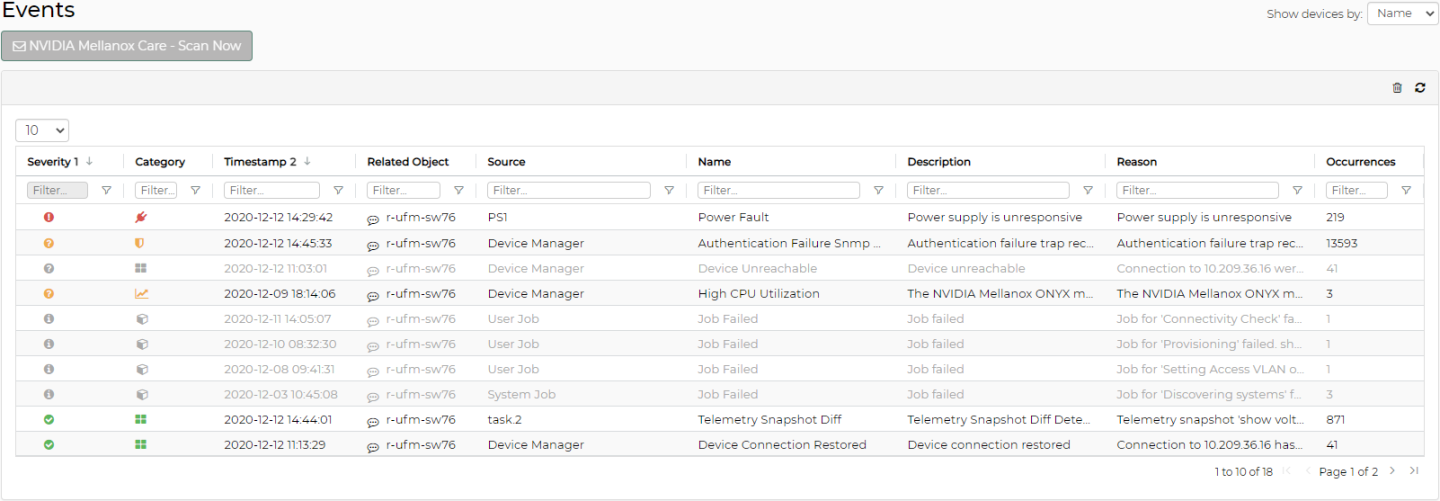Click the filter funnel icon in Description column

1088,190
